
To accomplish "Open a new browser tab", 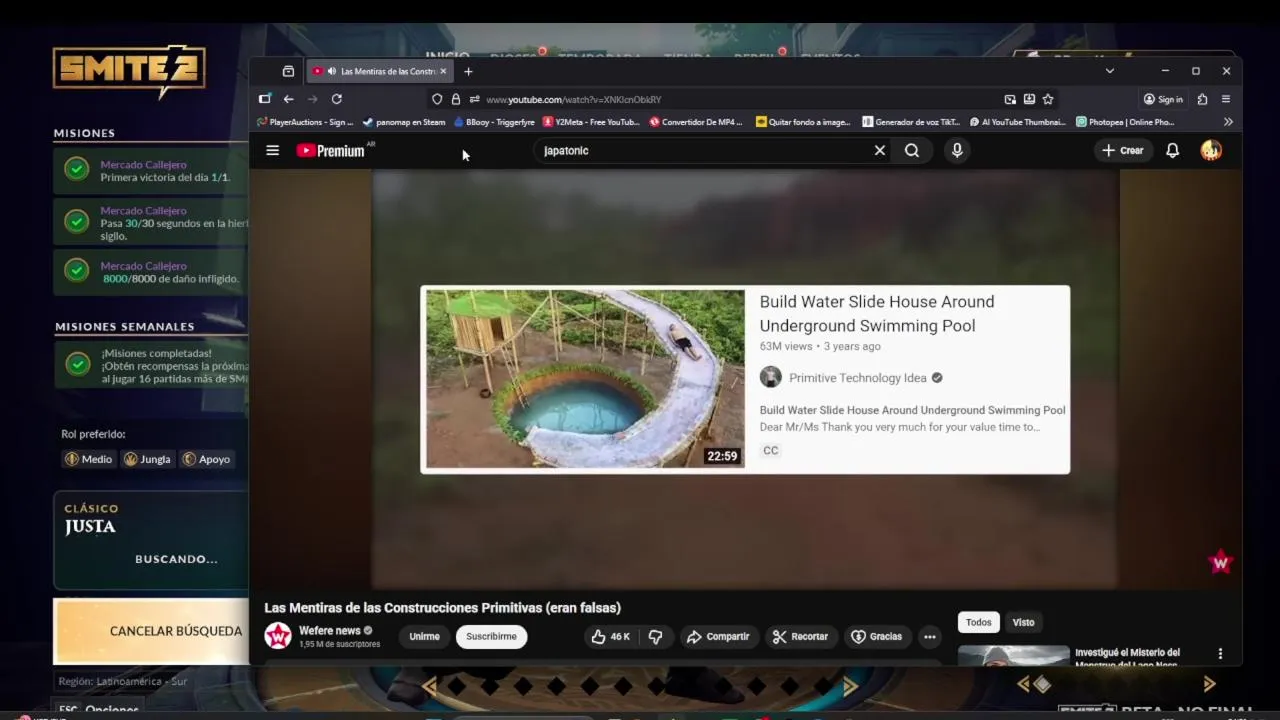I will point(468,71).
